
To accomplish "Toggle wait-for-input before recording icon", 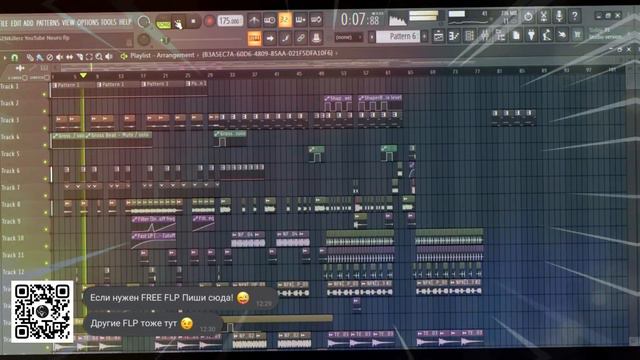I will pyautogui.click(x=269, y=20).
